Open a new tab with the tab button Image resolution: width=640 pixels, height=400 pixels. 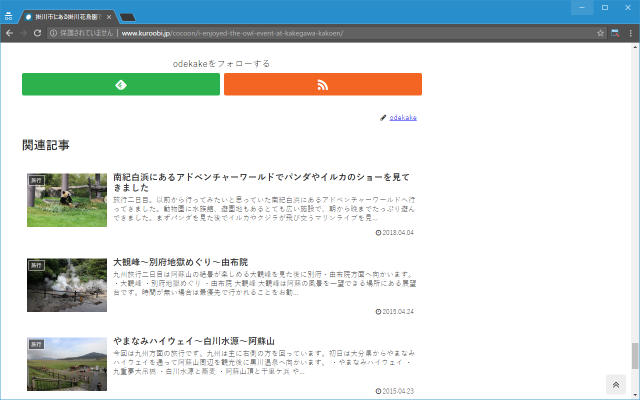[x=128, y=17]
